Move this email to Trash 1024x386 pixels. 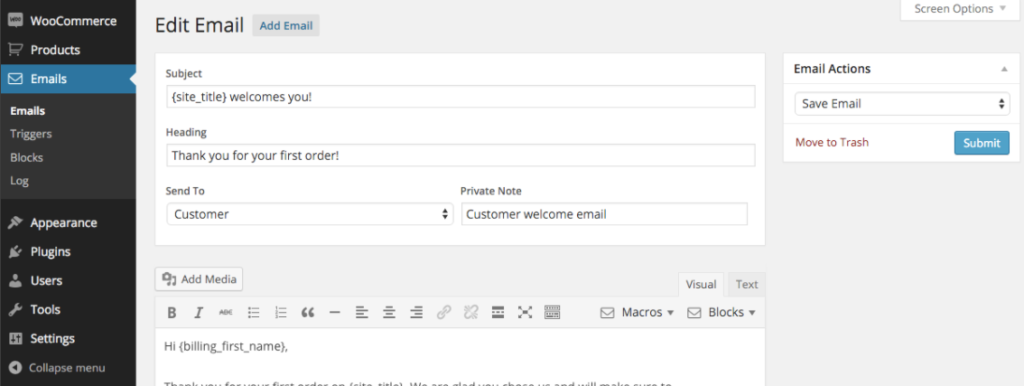click(832, 142)
